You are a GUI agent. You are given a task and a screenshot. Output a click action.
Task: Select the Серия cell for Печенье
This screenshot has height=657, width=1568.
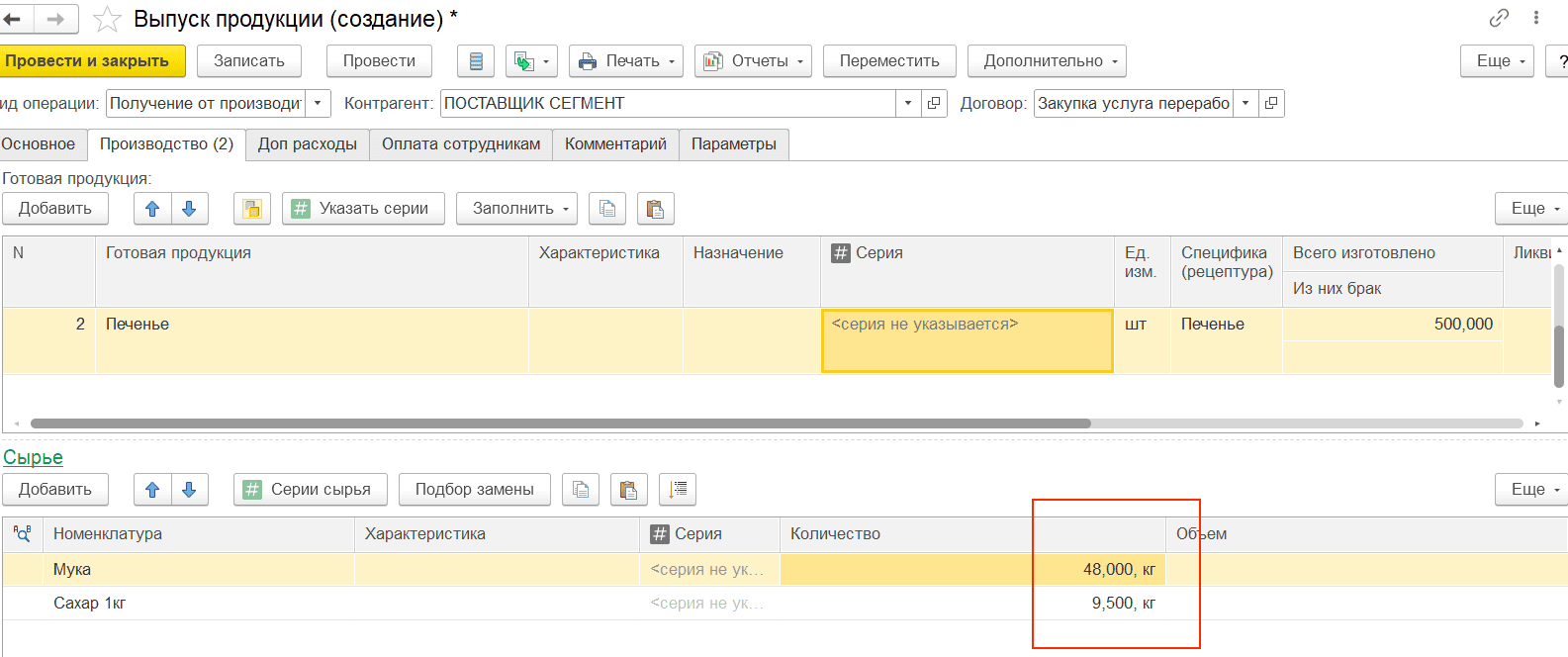coord(968,341)
